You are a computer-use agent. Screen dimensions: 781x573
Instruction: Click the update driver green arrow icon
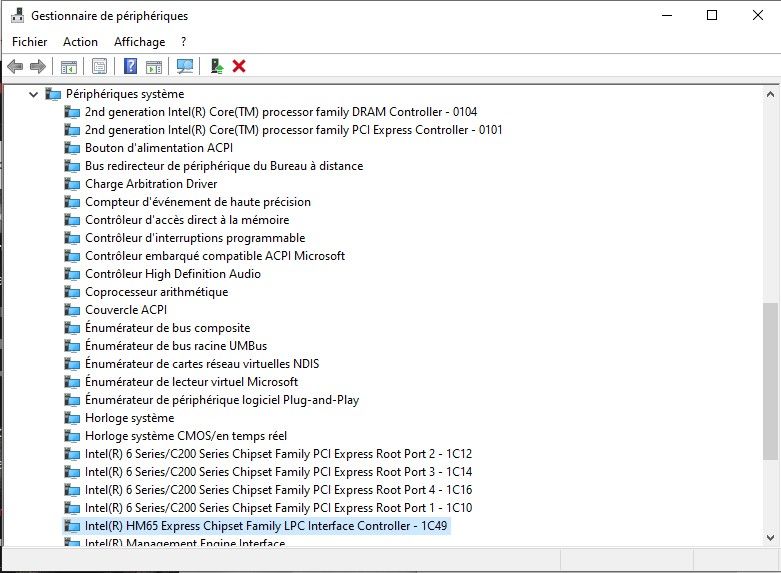click(x=216, y=66)
